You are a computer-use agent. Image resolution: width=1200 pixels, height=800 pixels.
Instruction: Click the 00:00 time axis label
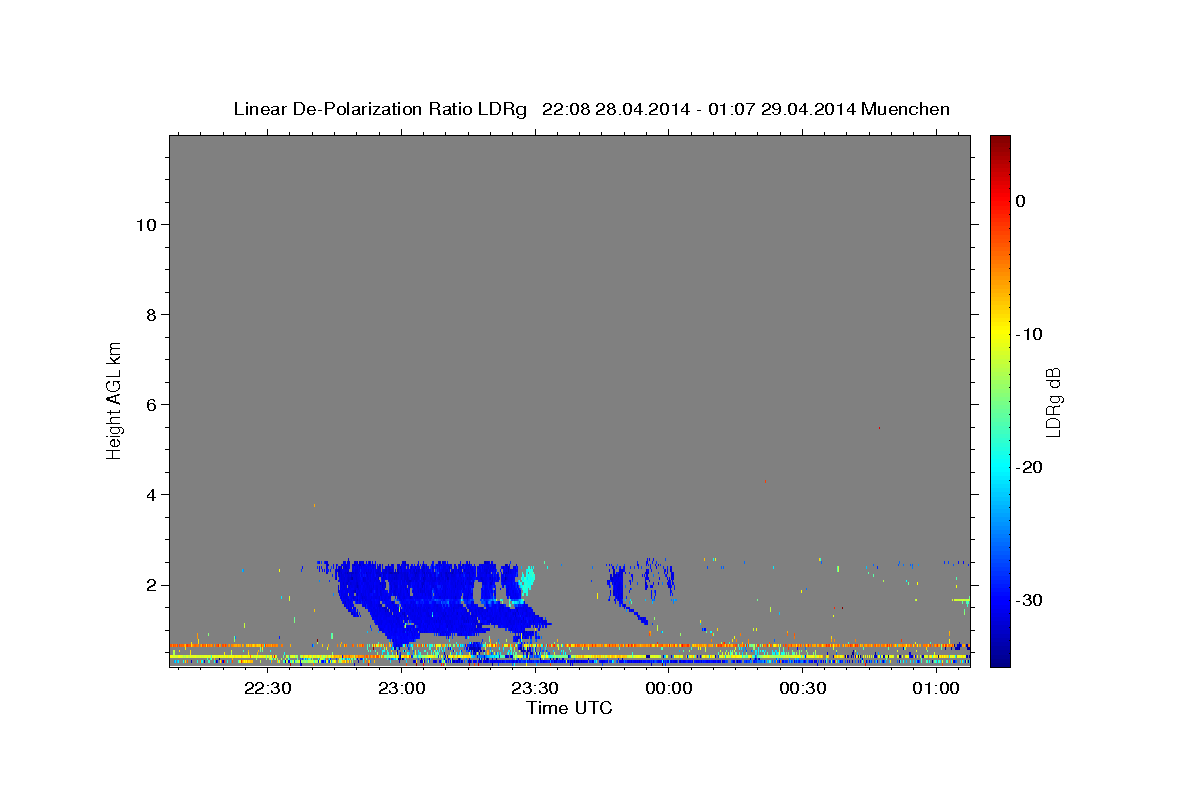669,688
